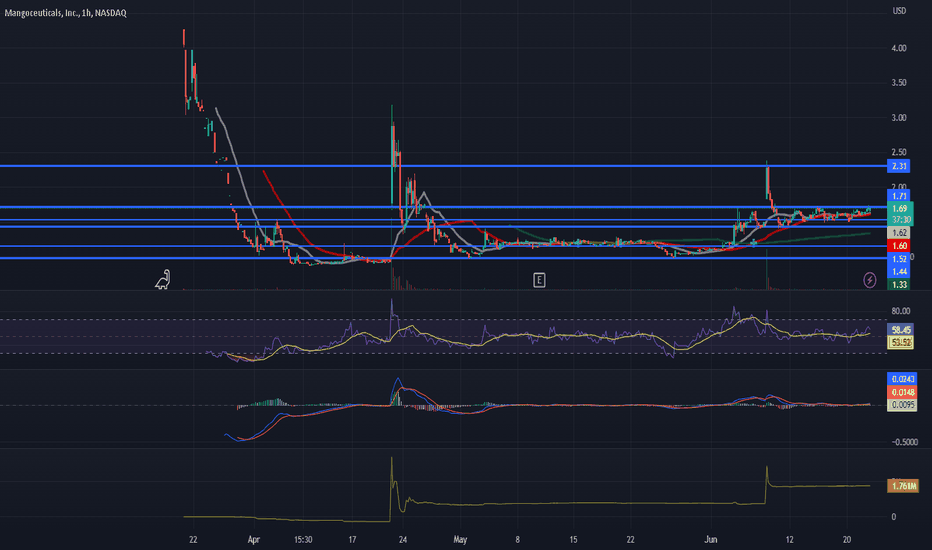Click the 2.50 price axis label
The height and width of the screenshot is (550, 932).
(x=899, y=152)
